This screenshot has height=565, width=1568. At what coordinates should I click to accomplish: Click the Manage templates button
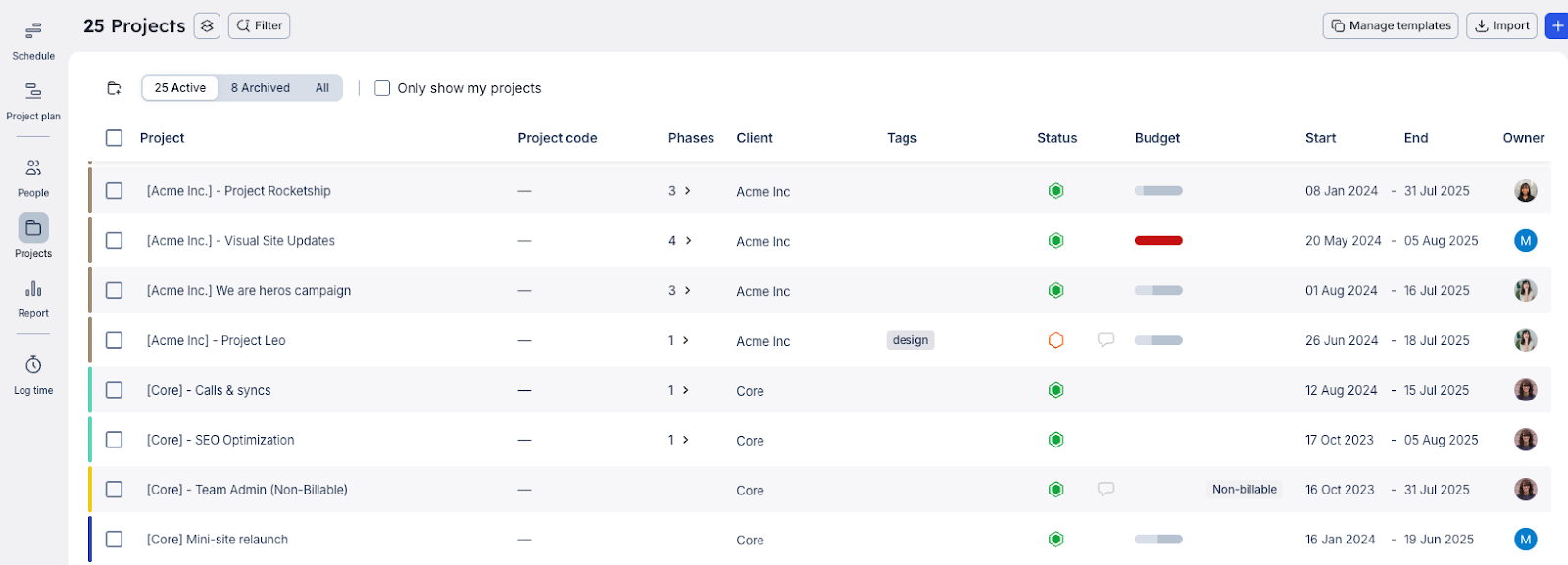tap(1390, 26)
